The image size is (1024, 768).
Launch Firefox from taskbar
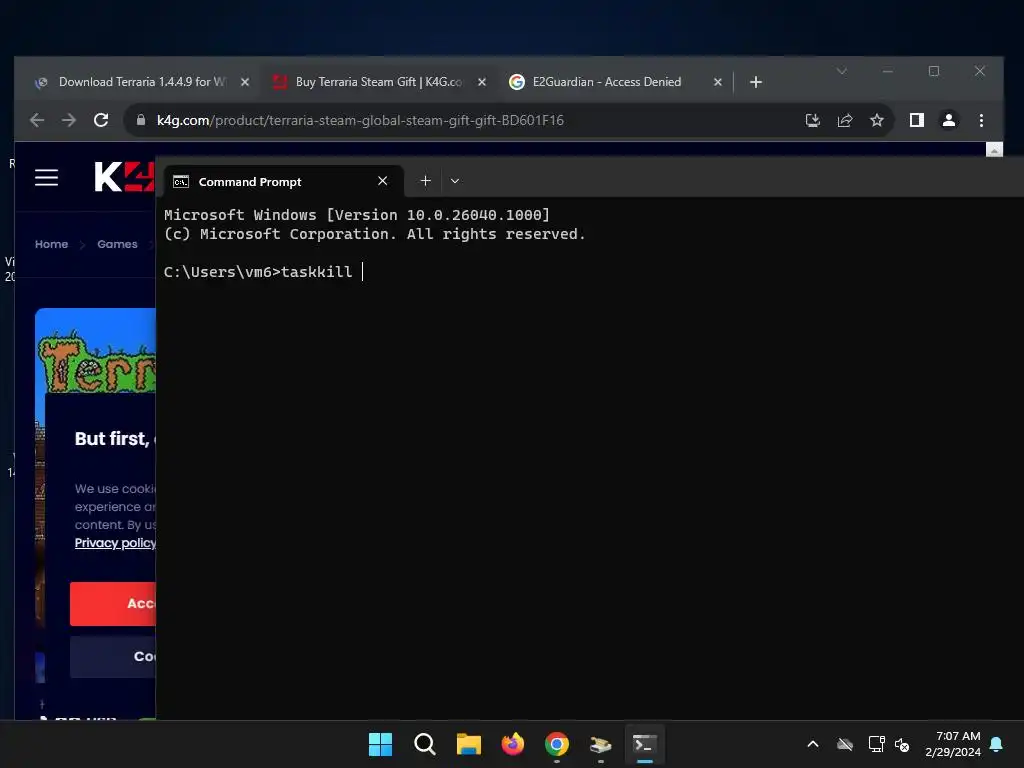point(513,744)
